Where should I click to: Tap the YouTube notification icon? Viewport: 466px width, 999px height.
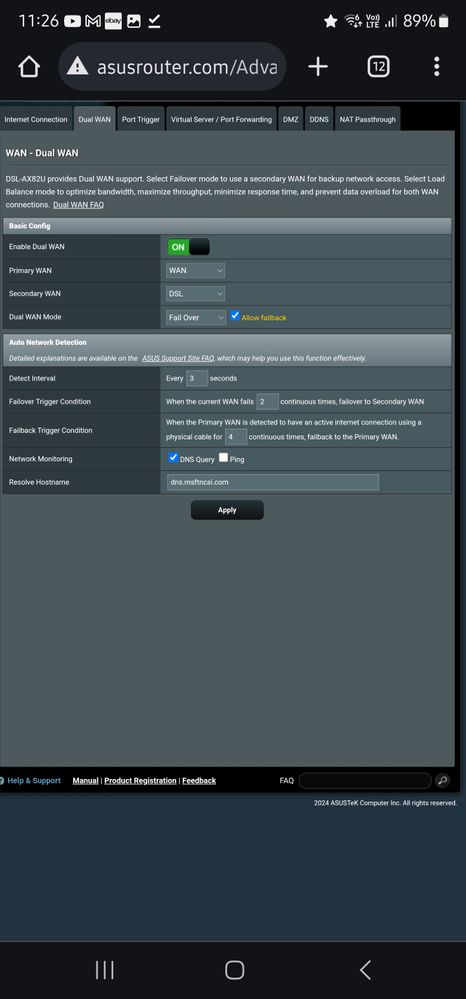[x=73, y=21]
